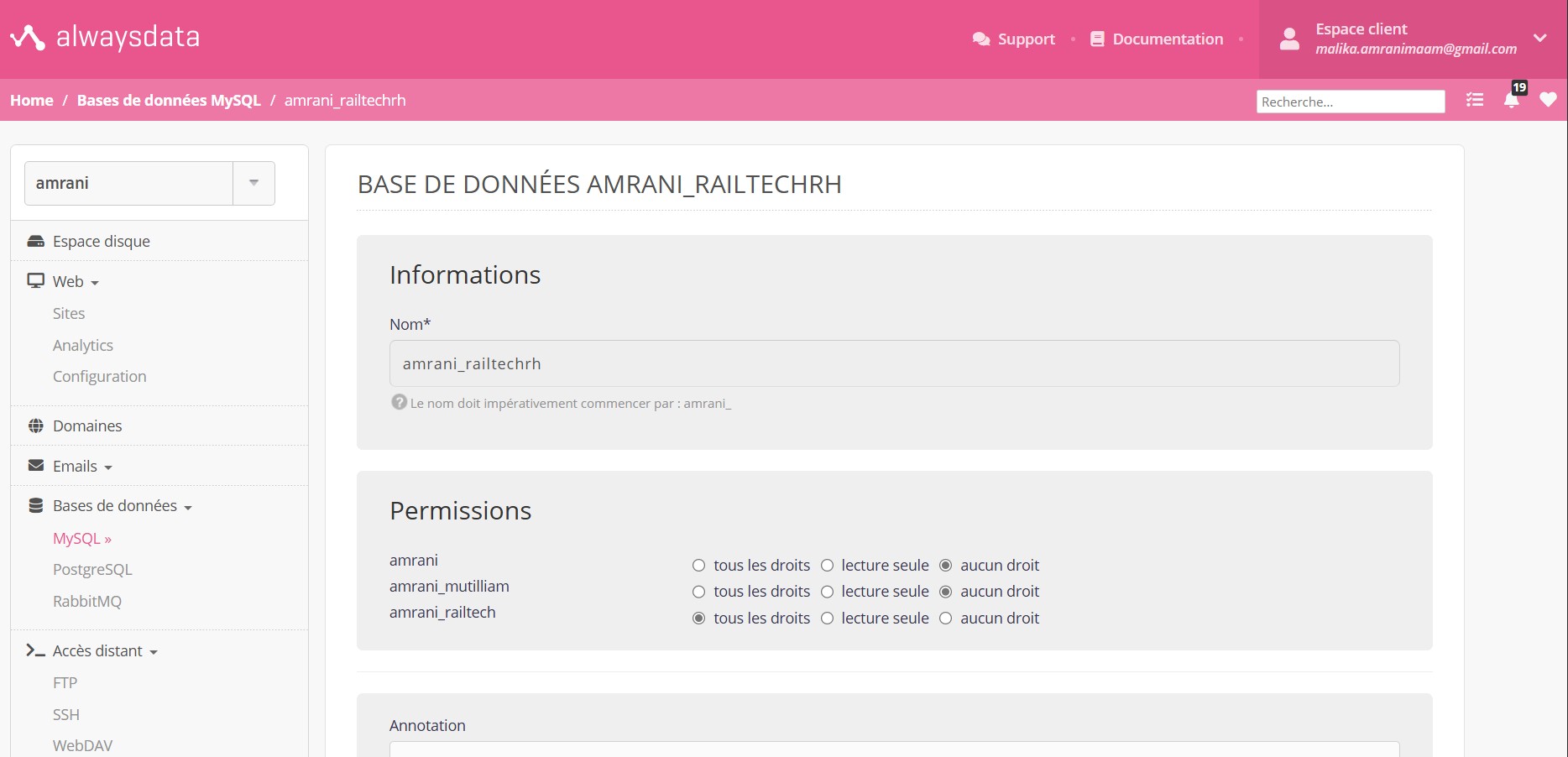Open the WebDAV item in sidebar
1568x757 pixels.
pos(82,745)
